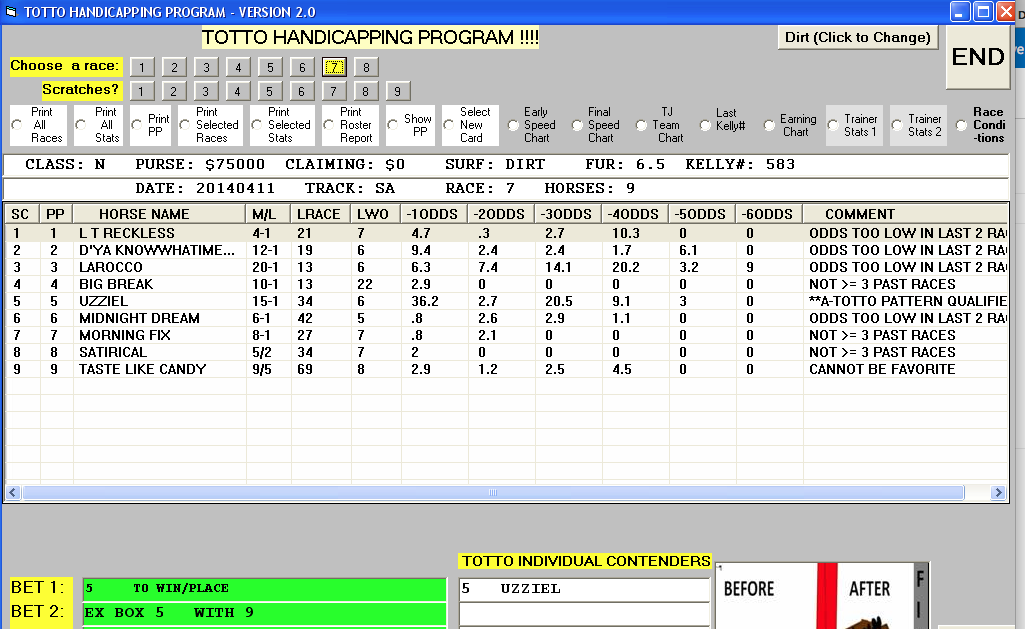Image resolution: width=1025 pixels, height=629 pixels.
Task: Select the BIG BREAK horse row
Action: pyautogui.click(x=507, y=284)
